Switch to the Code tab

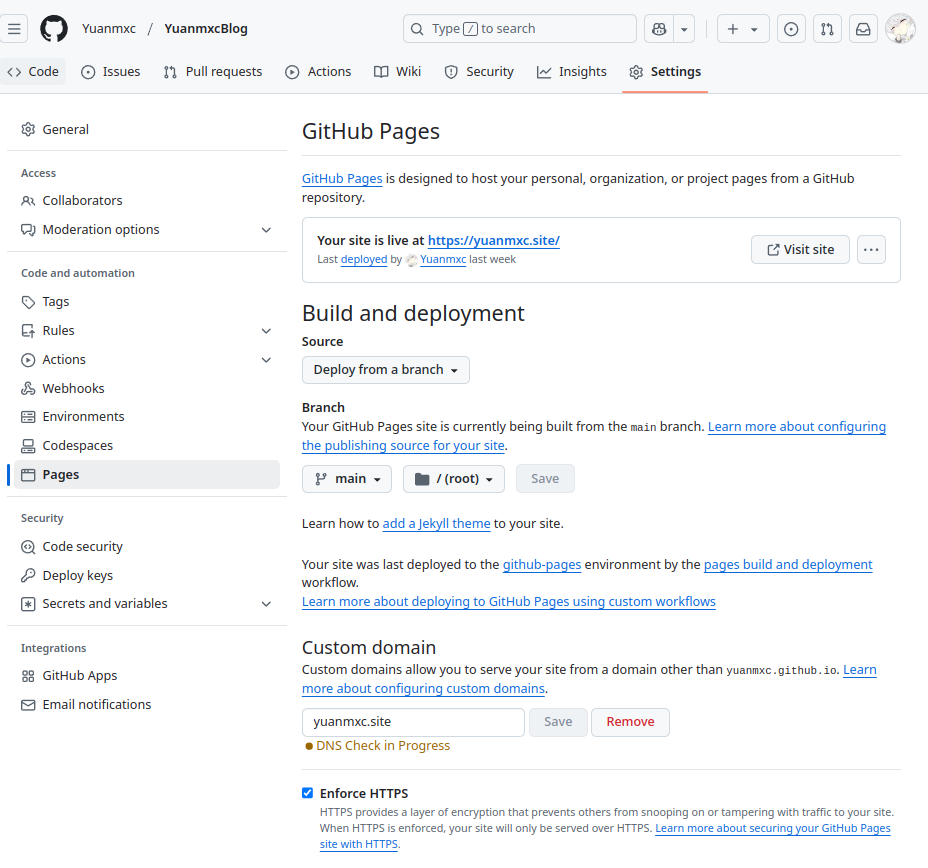point(33,72)
